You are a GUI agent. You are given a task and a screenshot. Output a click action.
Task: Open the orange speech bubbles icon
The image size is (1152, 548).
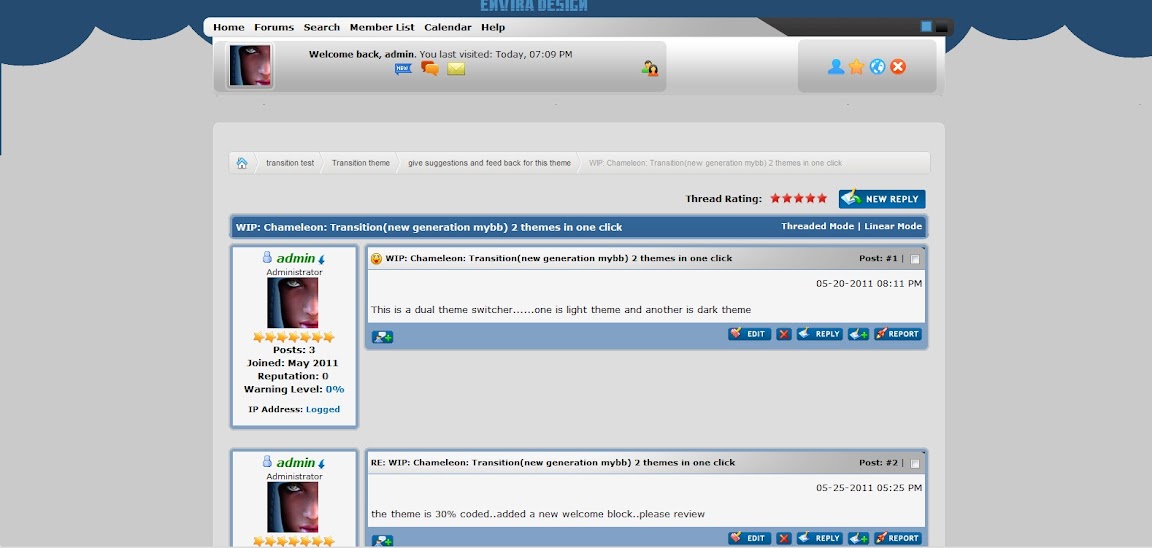pos(430,68)
